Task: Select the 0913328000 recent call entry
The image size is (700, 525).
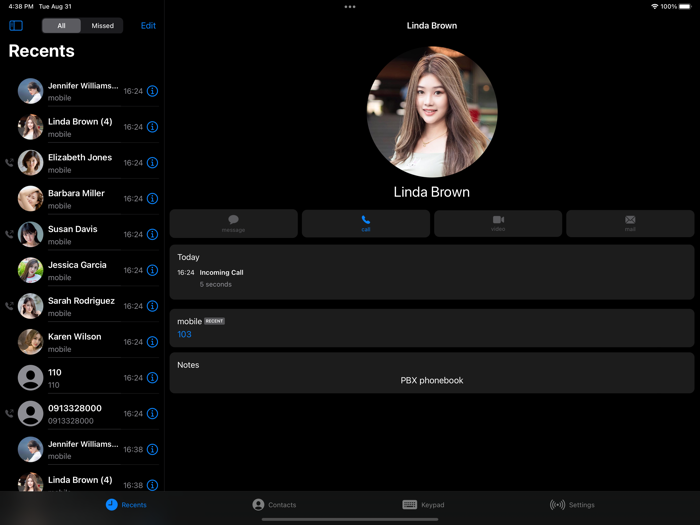Action: pos(82,413)
